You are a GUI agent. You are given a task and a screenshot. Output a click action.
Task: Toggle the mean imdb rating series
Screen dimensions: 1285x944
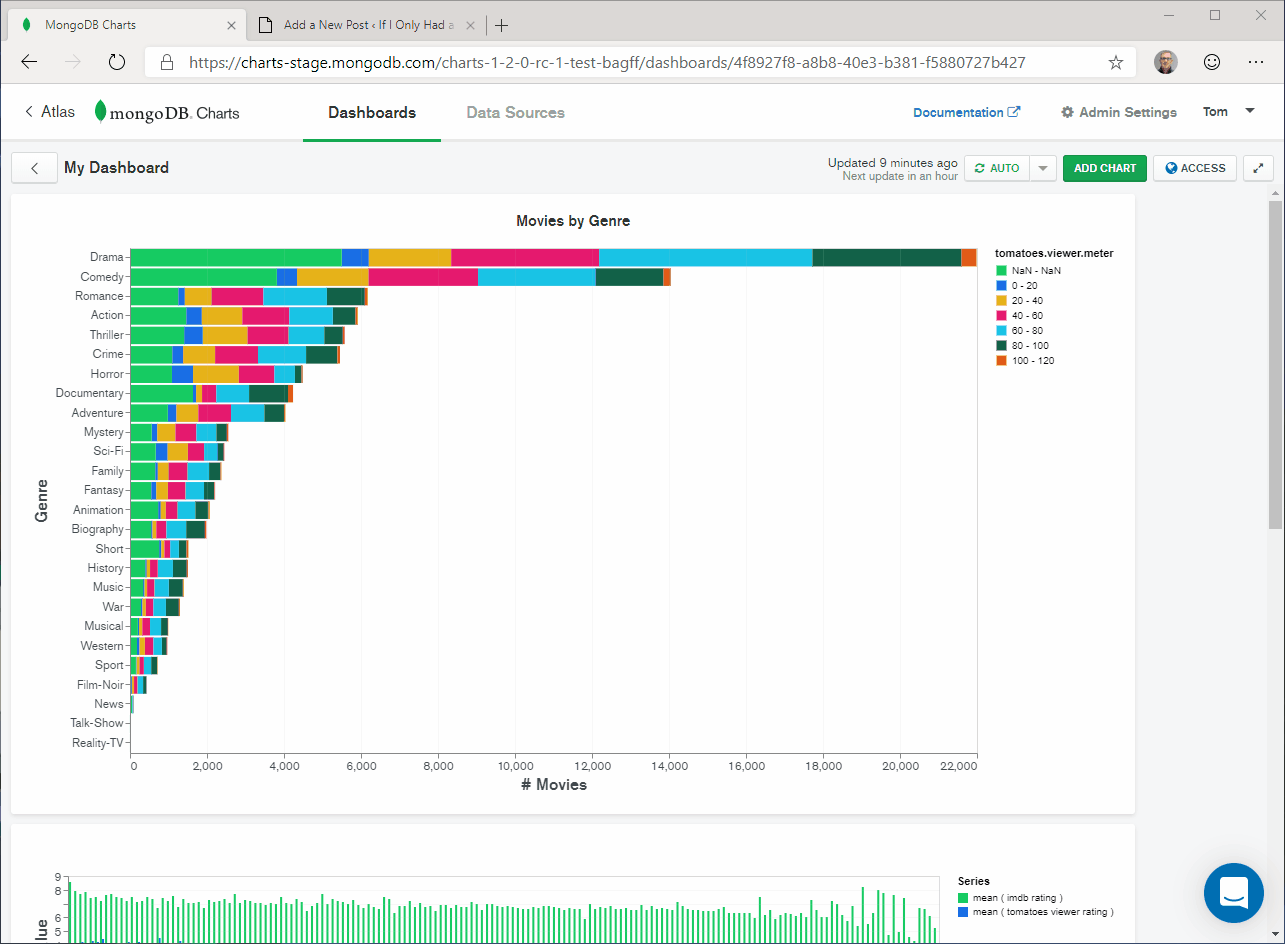tap(1016, 897)
